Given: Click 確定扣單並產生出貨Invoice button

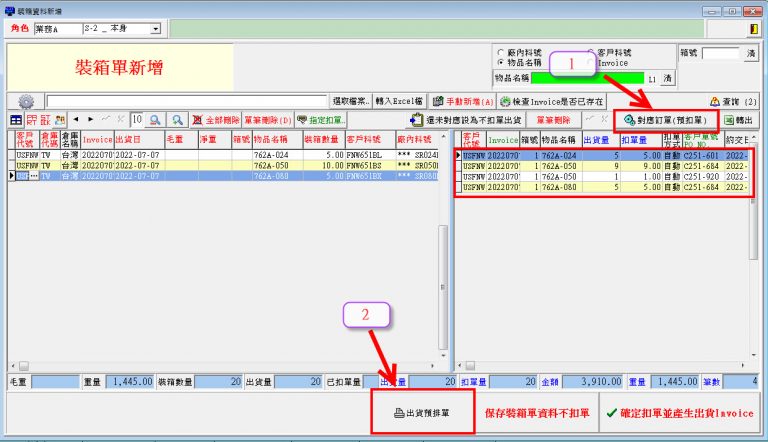Looking at the screenshot, I should (680, 413).
